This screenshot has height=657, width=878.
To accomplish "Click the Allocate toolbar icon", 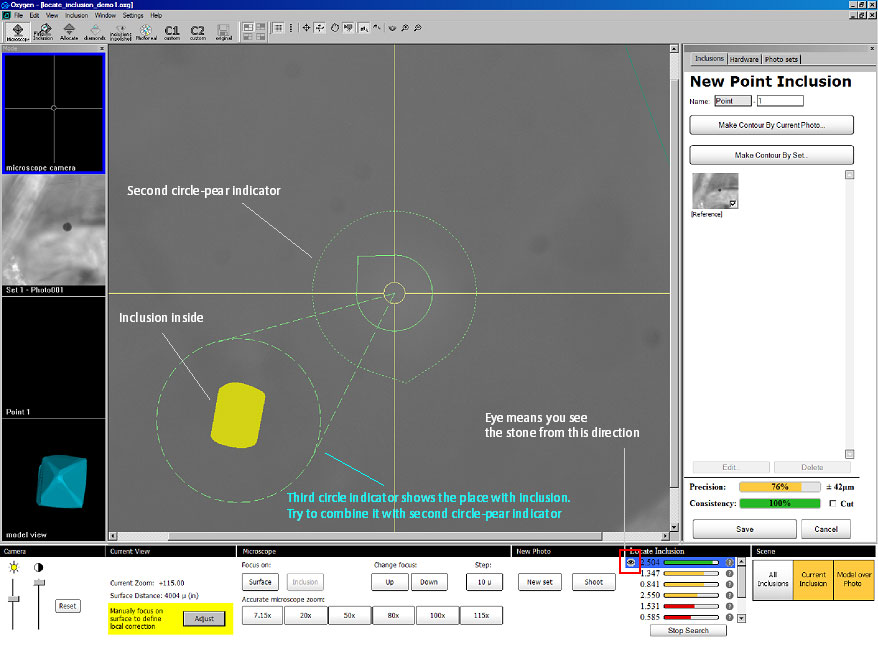I will [69, 31].
